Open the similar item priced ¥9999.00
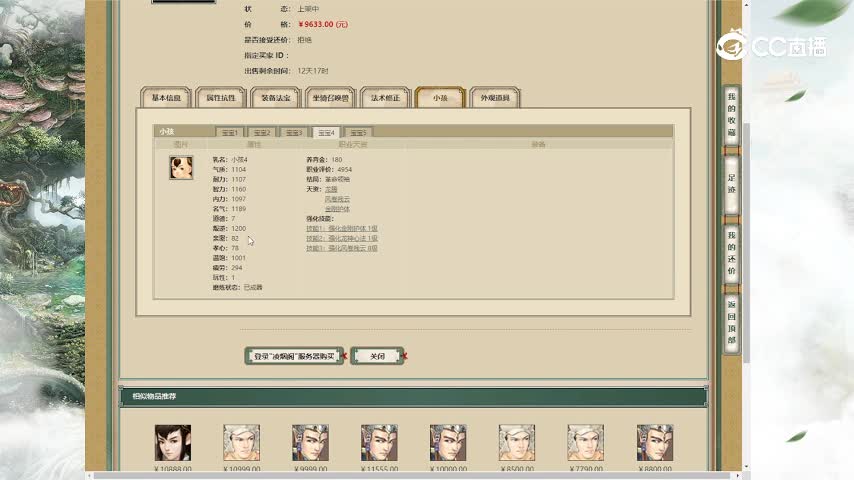Screen dimensions: 854x480 [310, 443]
